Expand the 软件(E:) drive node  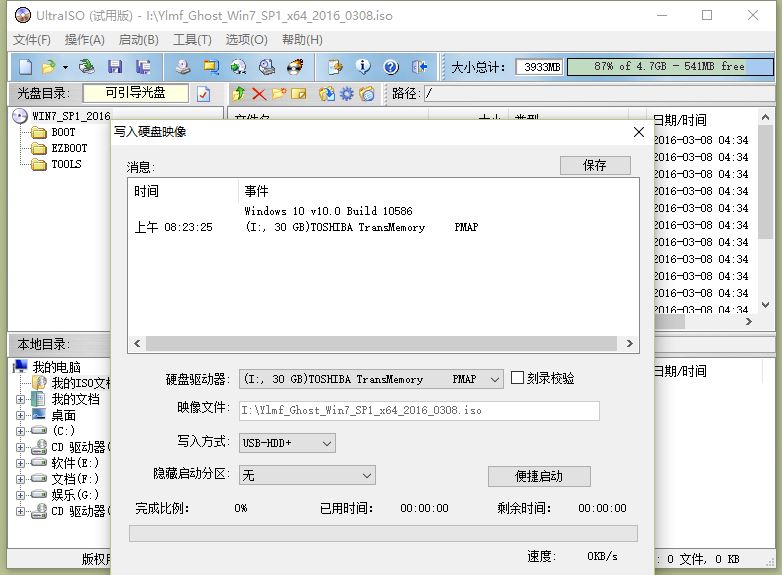point(20,463)
